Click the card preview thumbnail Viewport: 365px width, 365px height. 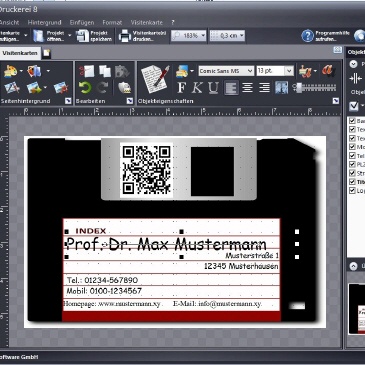click(357, 308)
